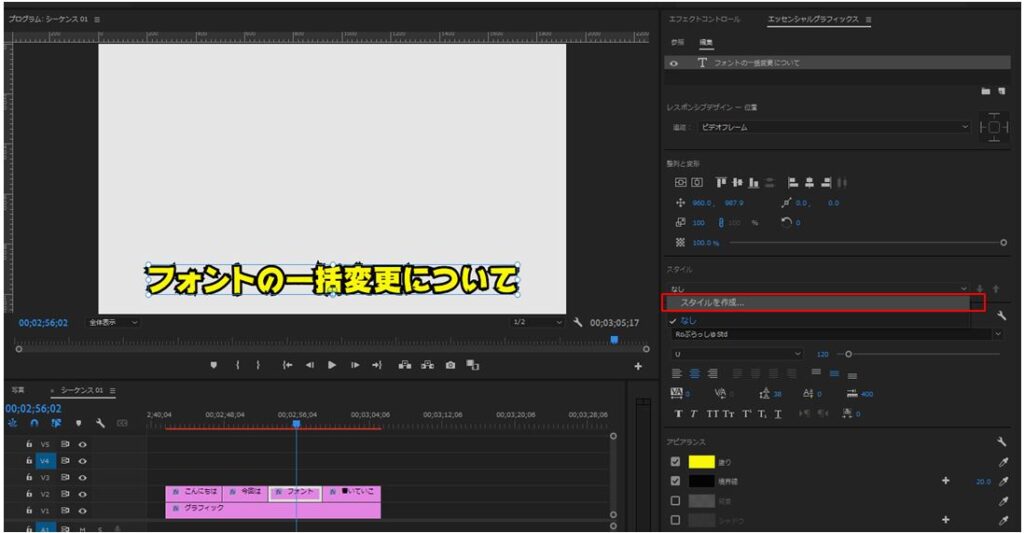1024x533 pixels.
Task: Uncheck the yellow fill (塗り) checkbox
Action: 675,462
